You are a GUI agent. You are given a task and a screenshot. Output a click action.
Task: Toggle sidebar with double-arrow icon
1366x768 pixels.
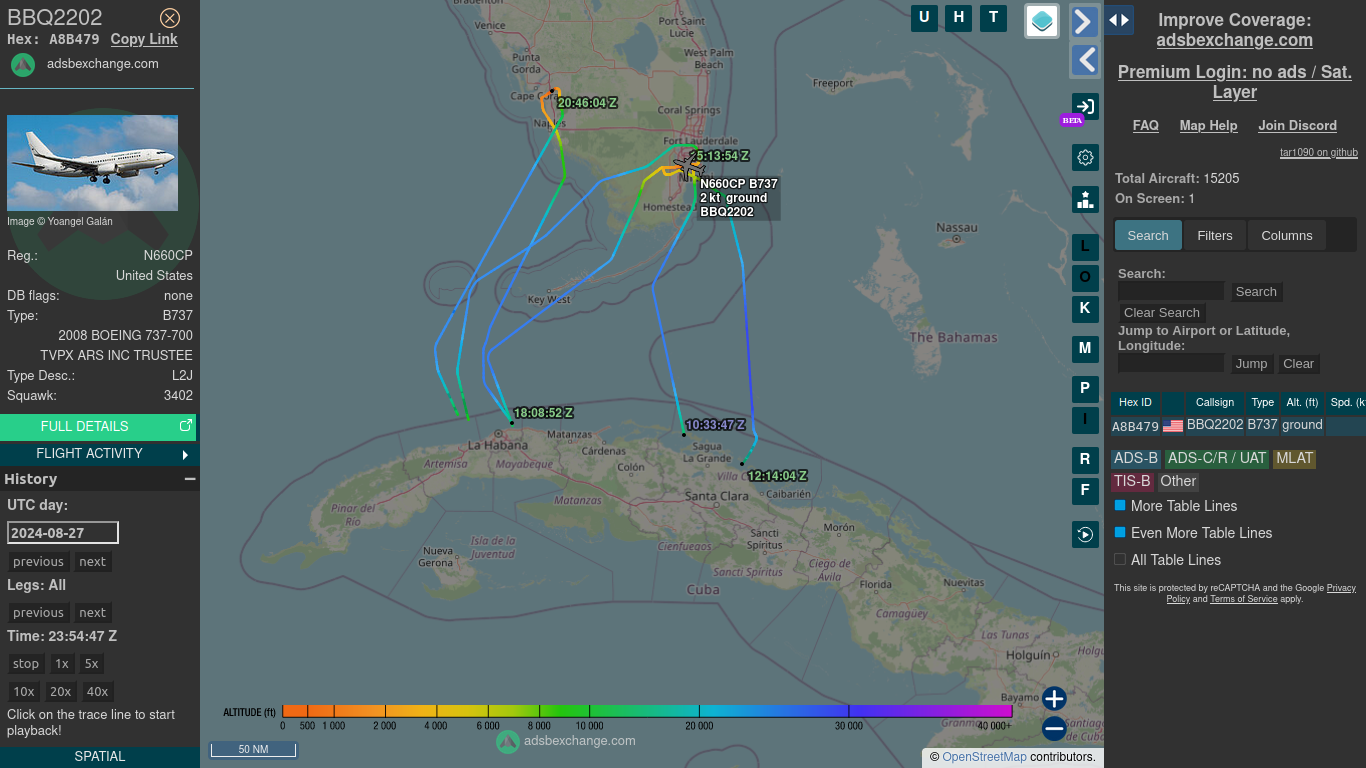(1119, 20)
